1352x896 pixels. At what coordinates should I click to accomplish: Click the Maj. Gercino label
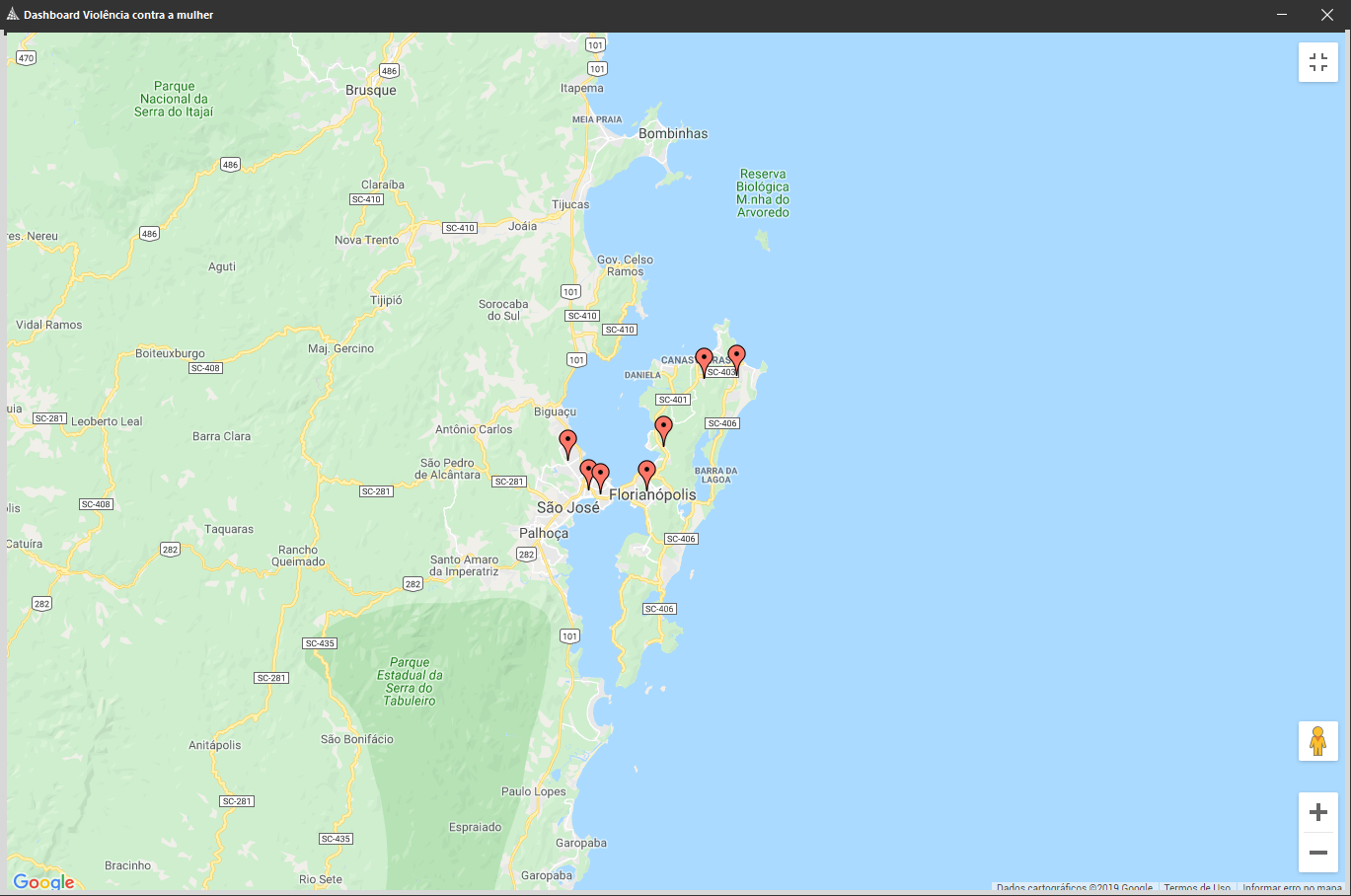tap(340, 348)
